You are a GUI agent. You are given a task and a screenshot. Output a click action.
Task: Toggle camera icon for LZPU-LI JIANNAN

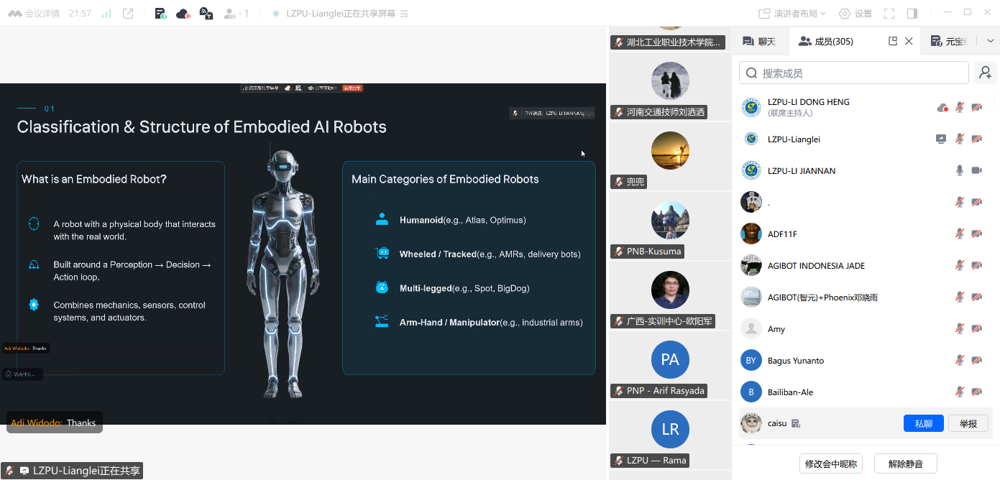[977, 171]
